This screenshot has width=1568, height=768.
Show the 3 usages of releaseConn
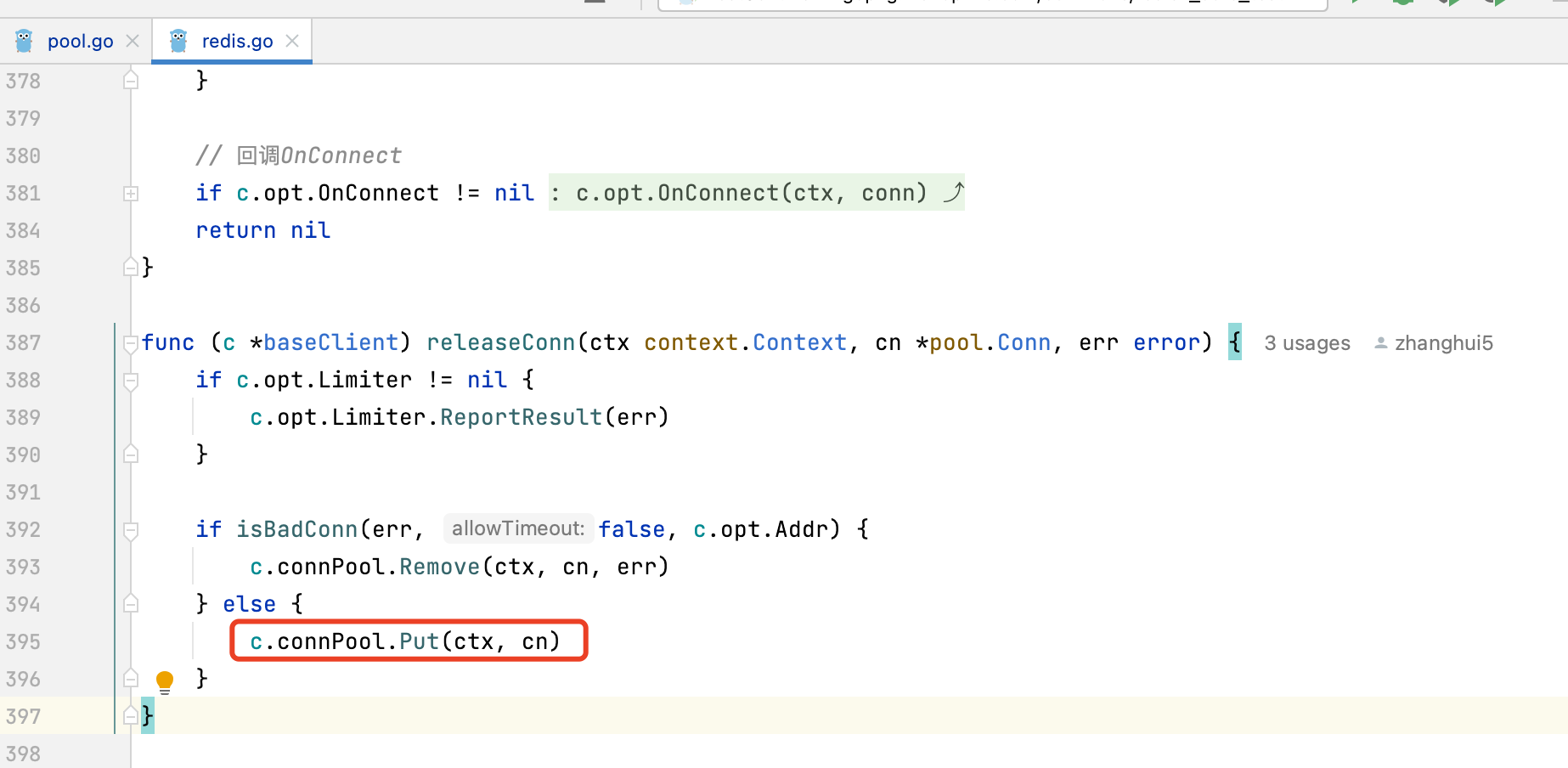pyautogui.click(x=1306, y=343)
